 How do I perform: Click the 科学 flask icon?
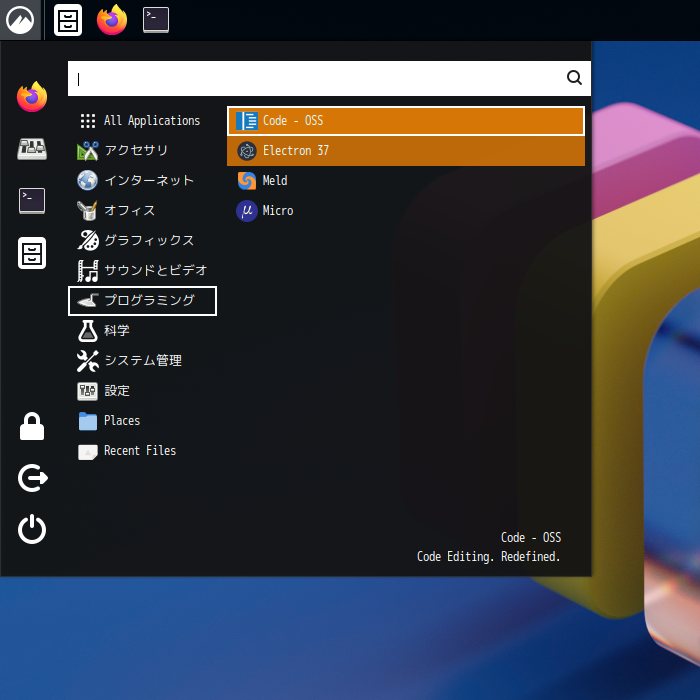tap(88, 331)
